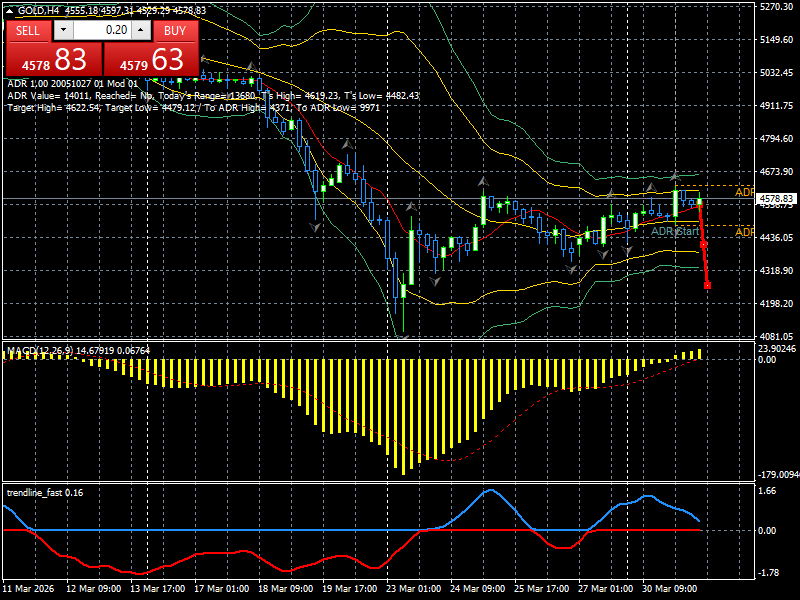Click the 0.20 volume input field

pyautogui.click(x=102, y=30)
